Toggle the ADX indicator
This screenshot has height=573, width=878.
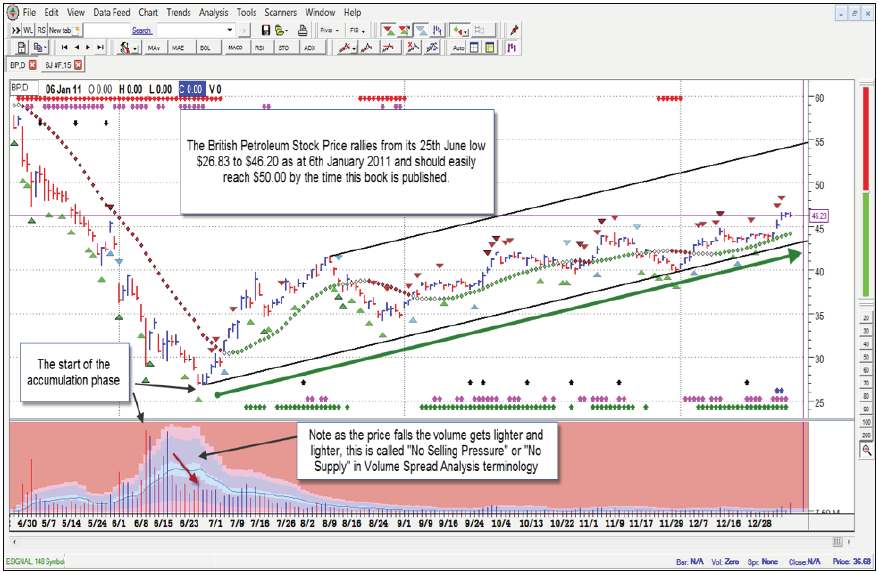click(x=310, y=48)
